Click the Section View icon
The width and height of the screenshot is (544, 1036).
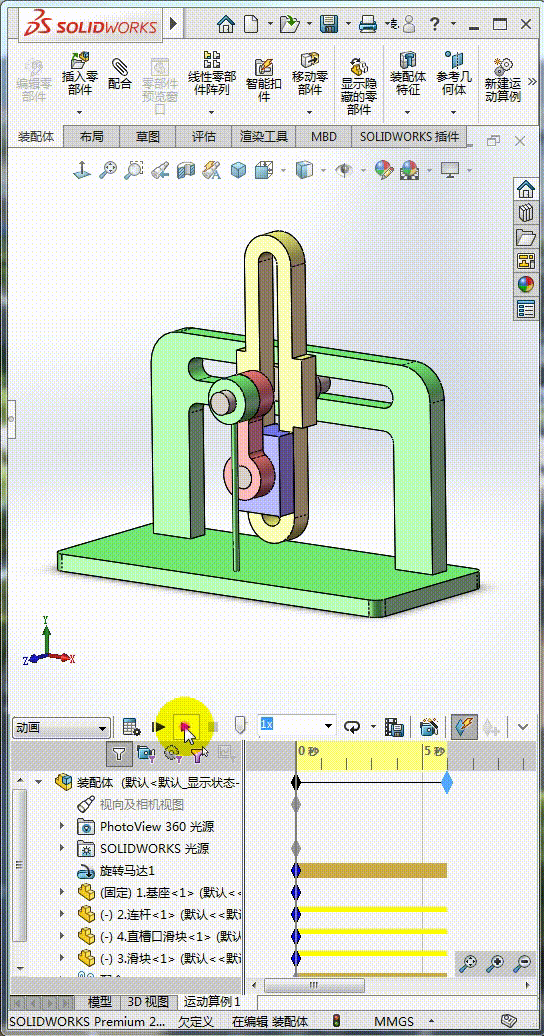click(186, 170)
